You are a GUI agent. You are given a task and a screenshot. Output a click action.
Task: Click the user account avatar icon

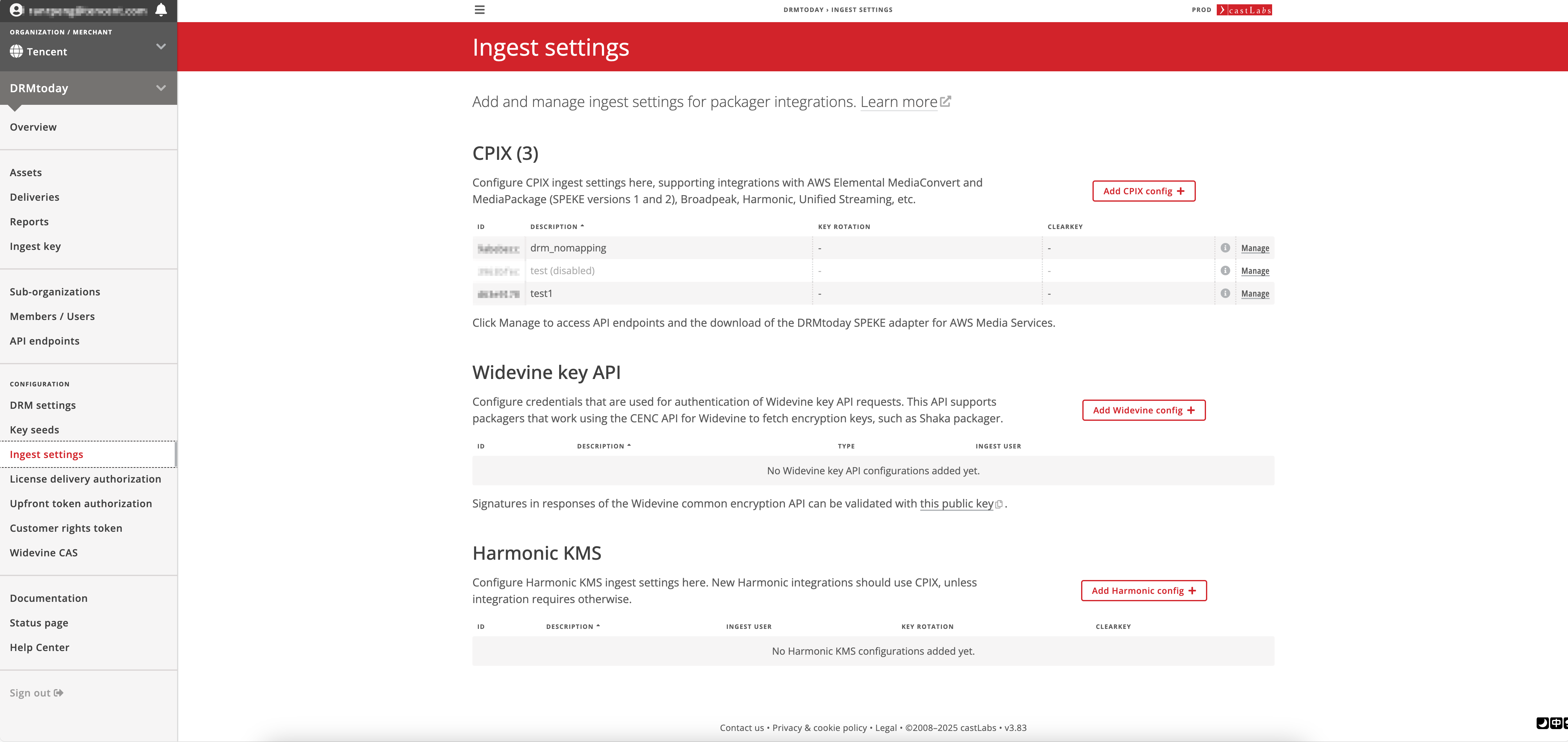(16, 10)
